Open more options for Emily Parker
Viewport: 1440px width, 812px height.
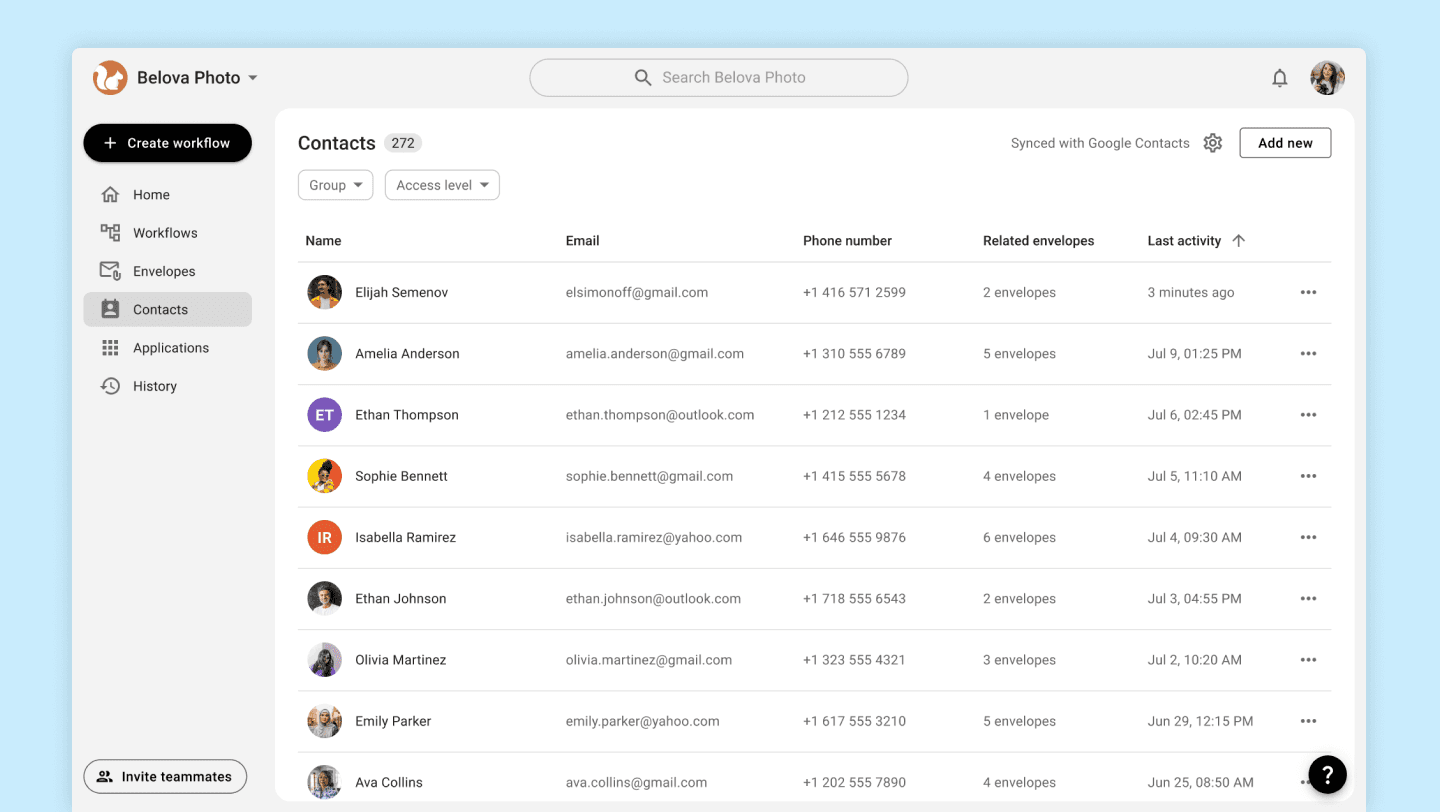(x=1308, y=721)
